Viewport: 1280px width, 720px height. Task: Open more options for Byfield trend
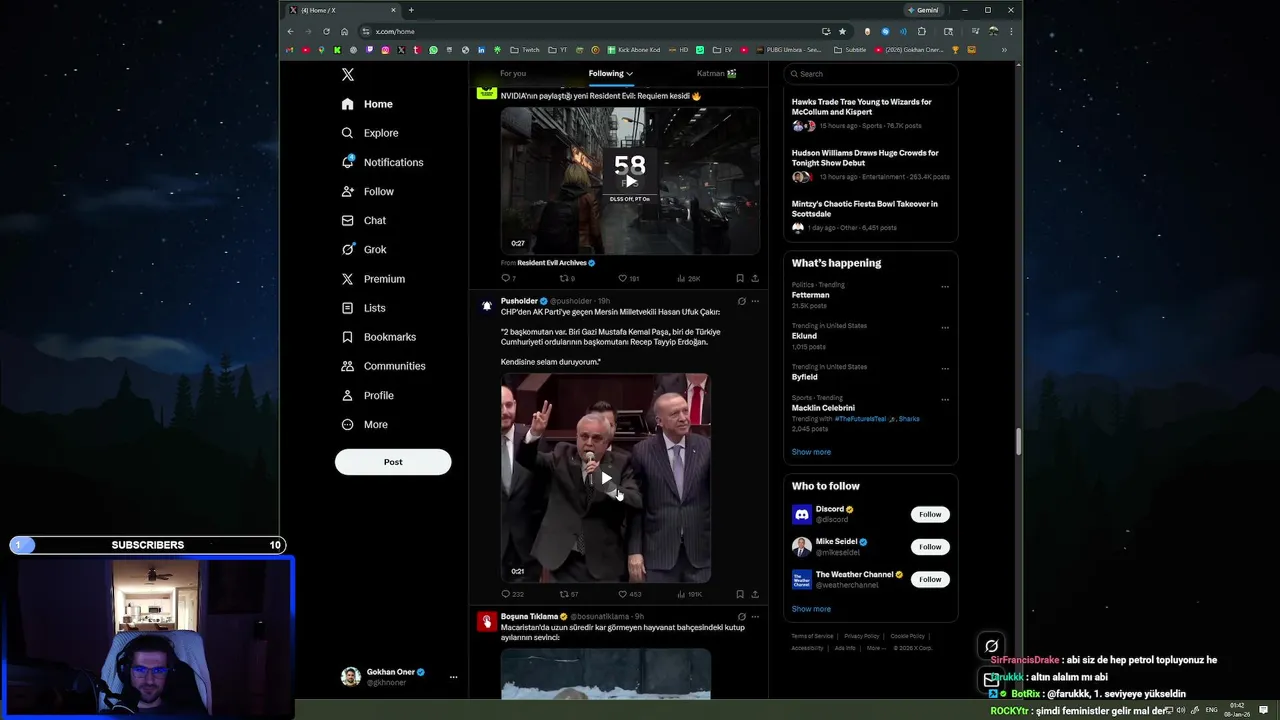945,369
